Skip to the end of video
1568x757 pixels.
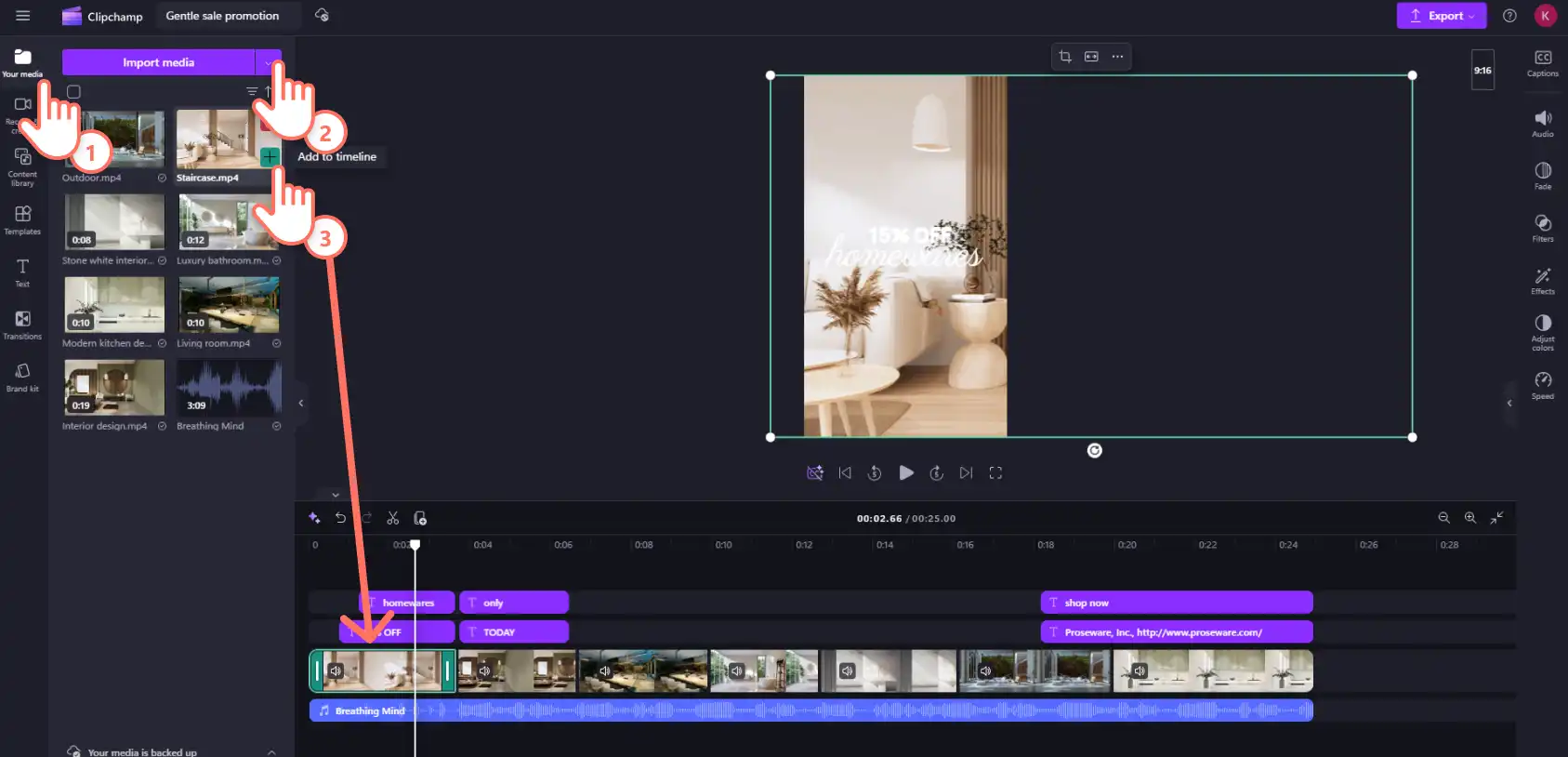point(967,472)
